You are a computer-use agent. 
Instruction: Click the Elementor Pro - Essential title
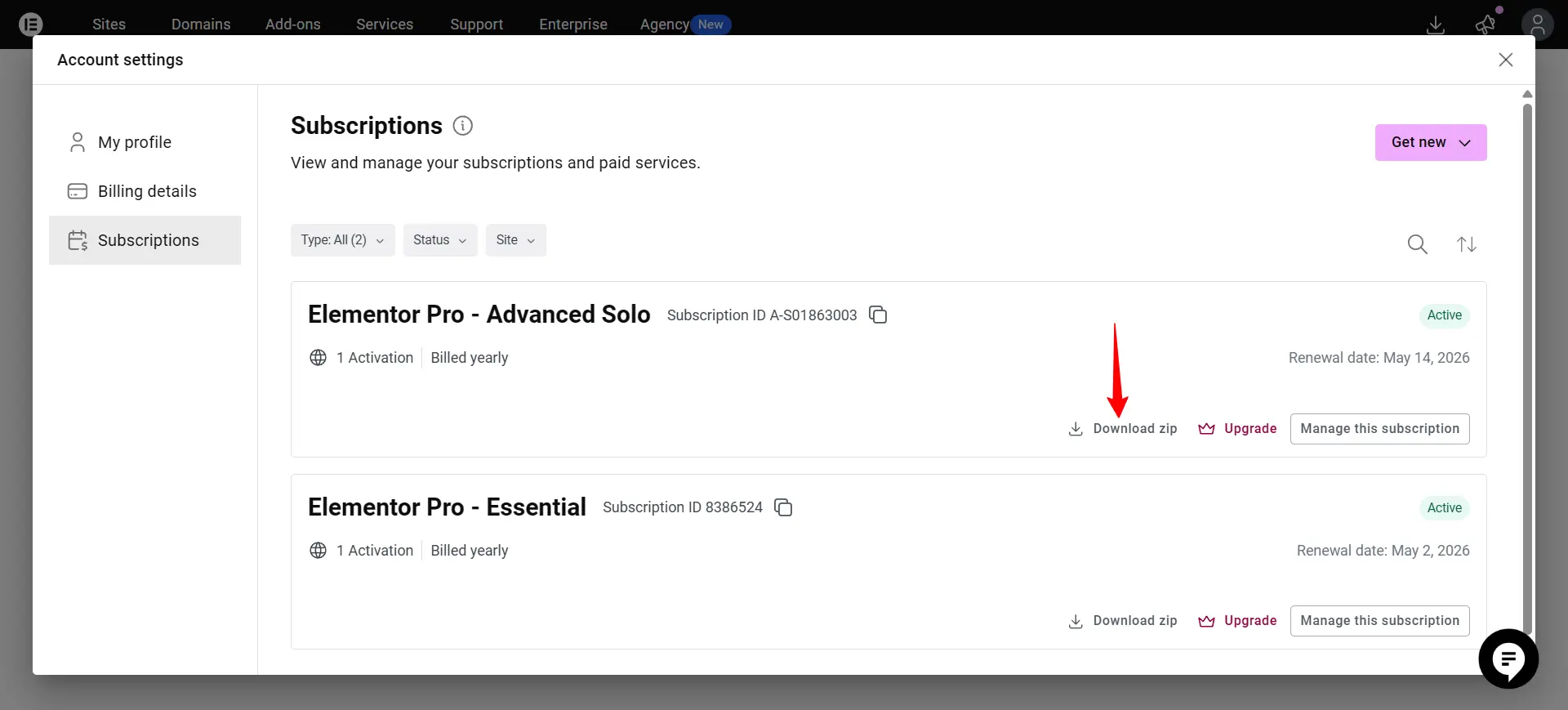pos(447,507)
